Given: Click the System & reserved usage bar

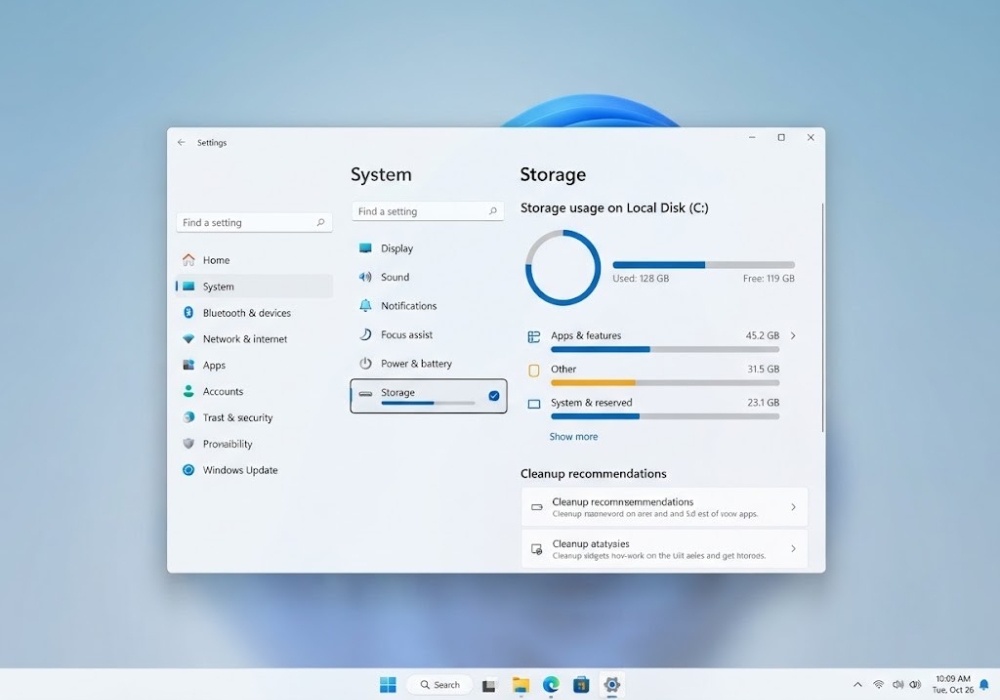Looking at the screenshot, I should [x=665, y=416].
